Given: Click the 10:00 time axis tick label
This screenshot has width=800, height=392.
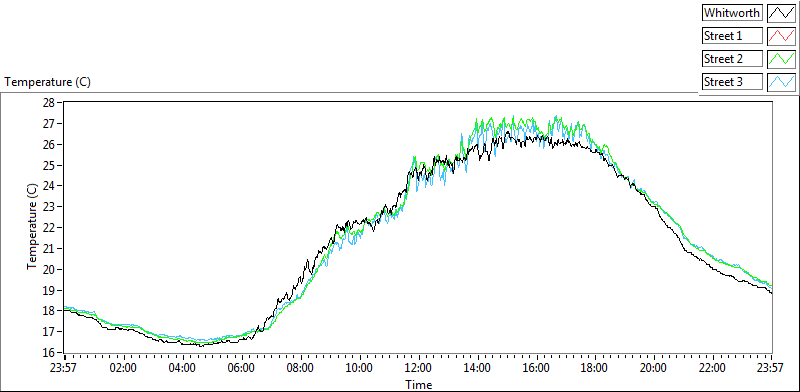Looking at the screenshot, I should 359,368.
